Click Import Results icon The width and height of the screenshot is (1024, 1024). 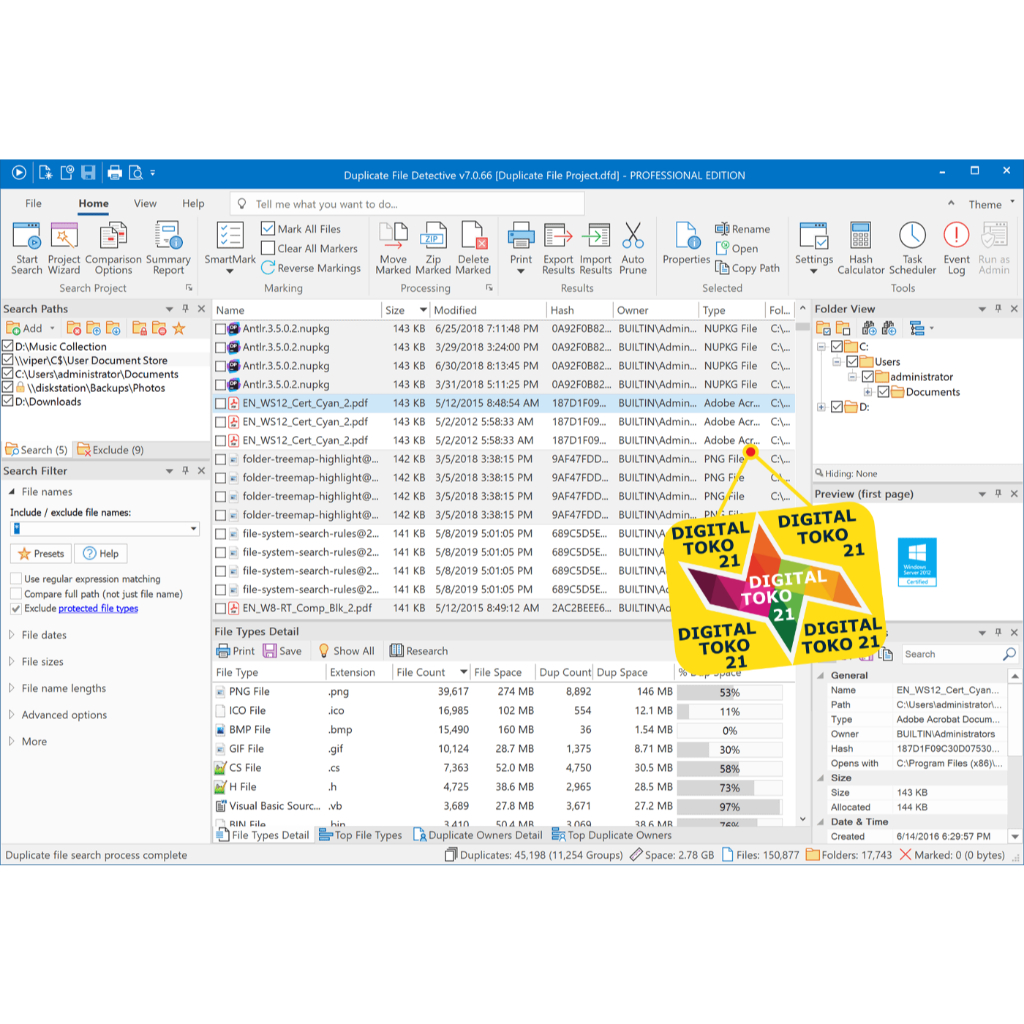(596, 236)
